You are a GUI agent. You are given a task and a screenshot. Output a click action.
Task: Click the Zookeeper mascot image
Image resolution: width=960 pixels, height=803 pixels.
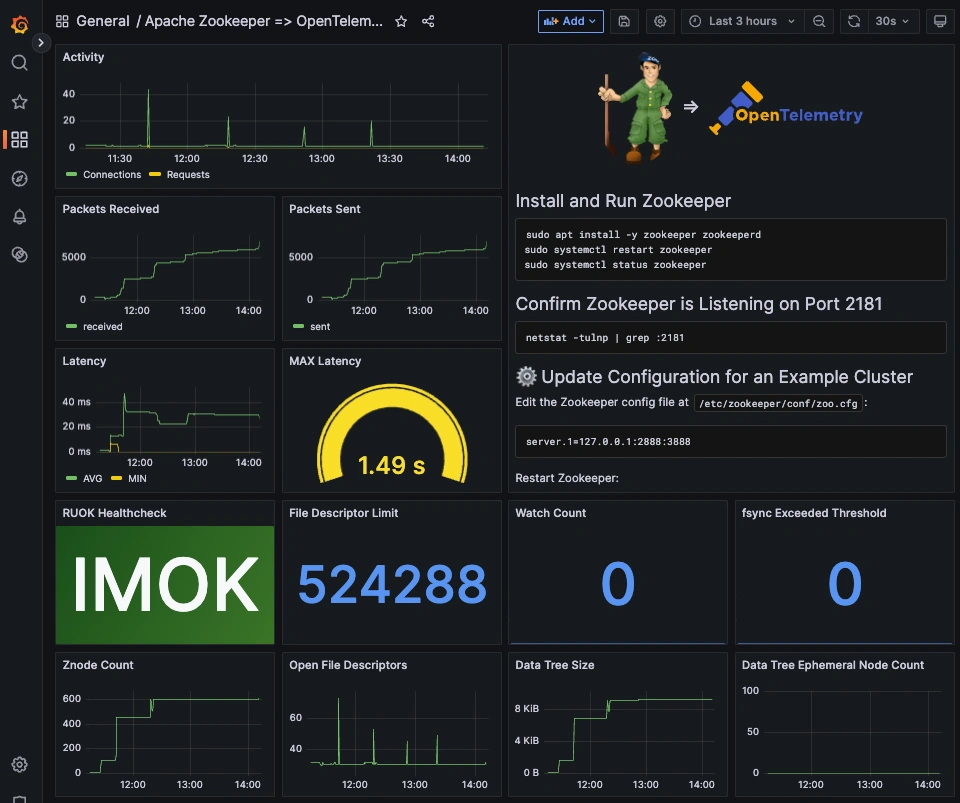tap(636, 107)
